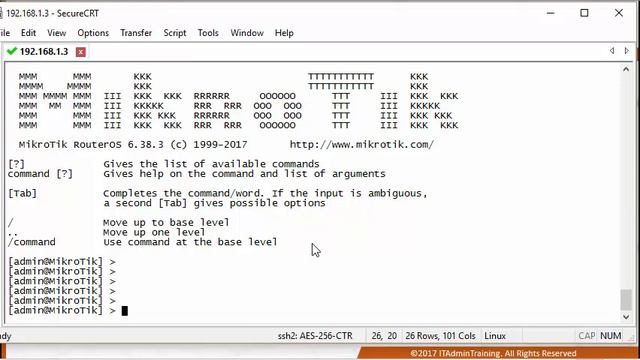This screenshot has width=640, height=360.
Task: Click the vertical scrollbar thumb
Action: (626, 300)
